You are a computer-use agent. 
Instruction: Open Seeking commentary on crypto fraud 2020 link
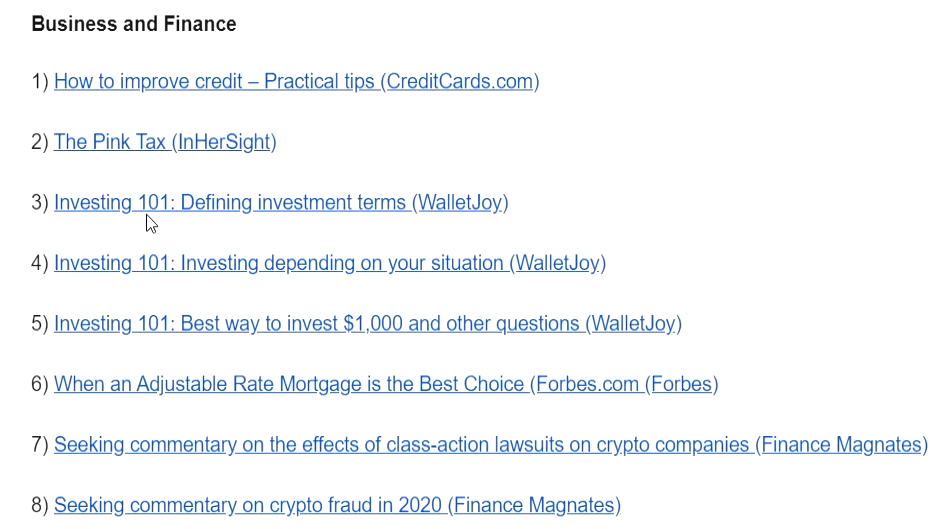pyautogui.click(x=337, y=506)
